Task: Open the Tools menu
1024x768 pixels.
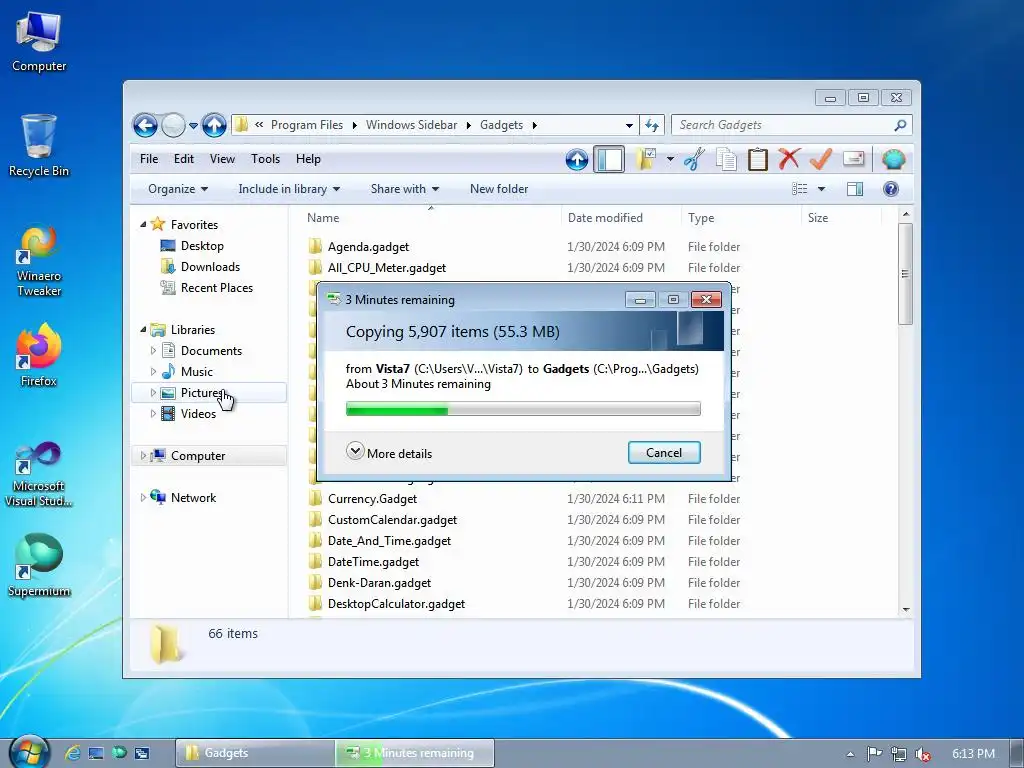Action: pyautogui.click(x=265, y=159)
